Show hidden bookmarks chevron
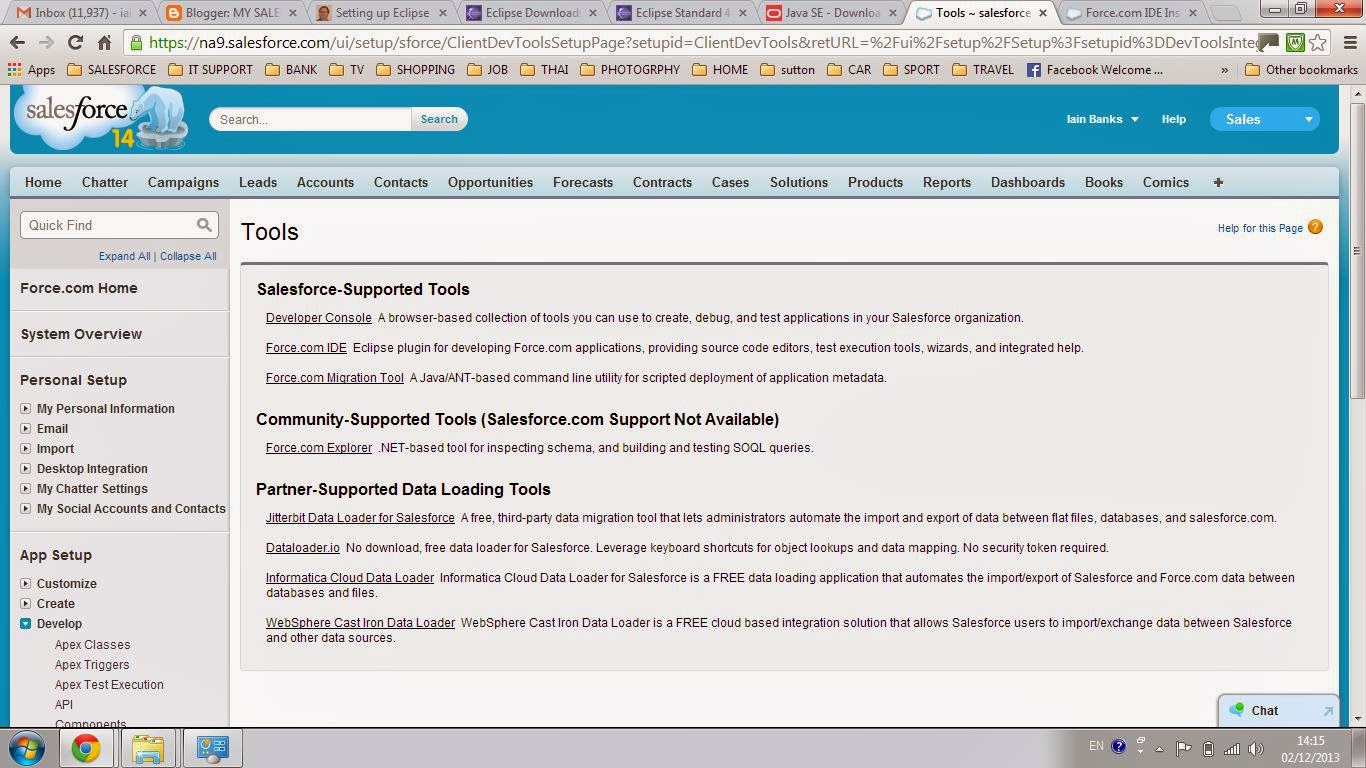This screenshot has width=1366, height=768. tap(1224, 70)
